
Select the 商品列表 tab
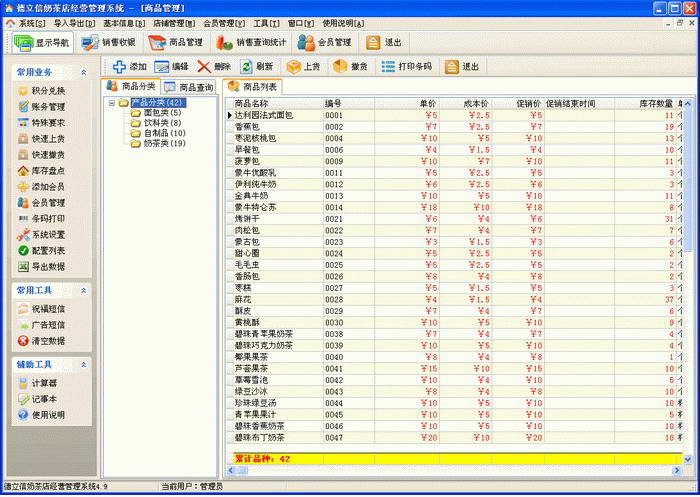[253, 87]
